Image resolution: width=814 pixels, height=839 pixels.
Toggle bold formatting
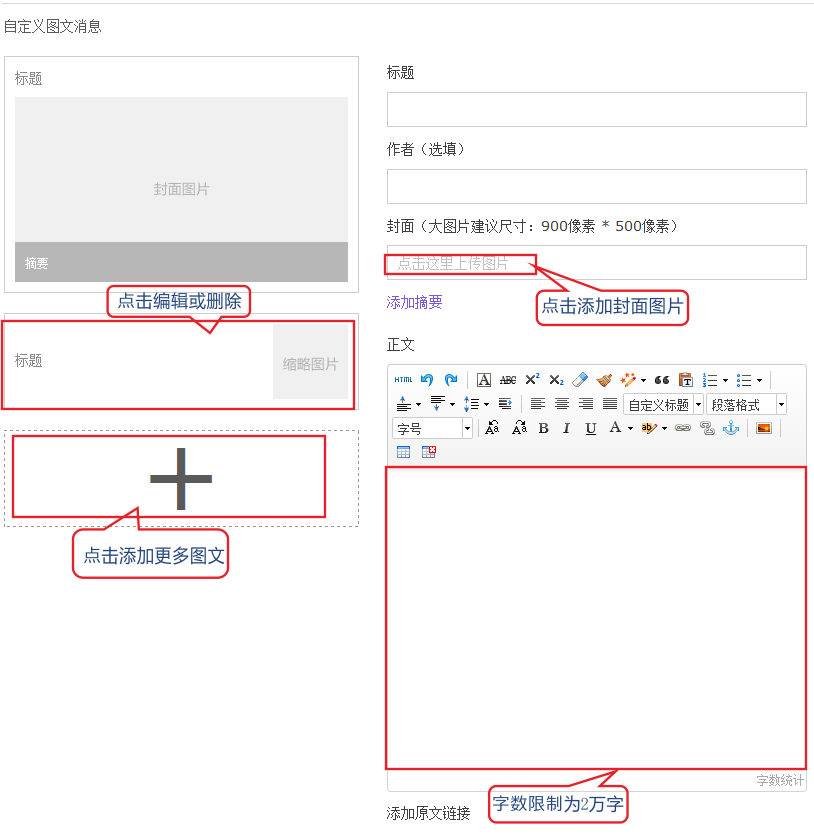click(x=544, y=428)
